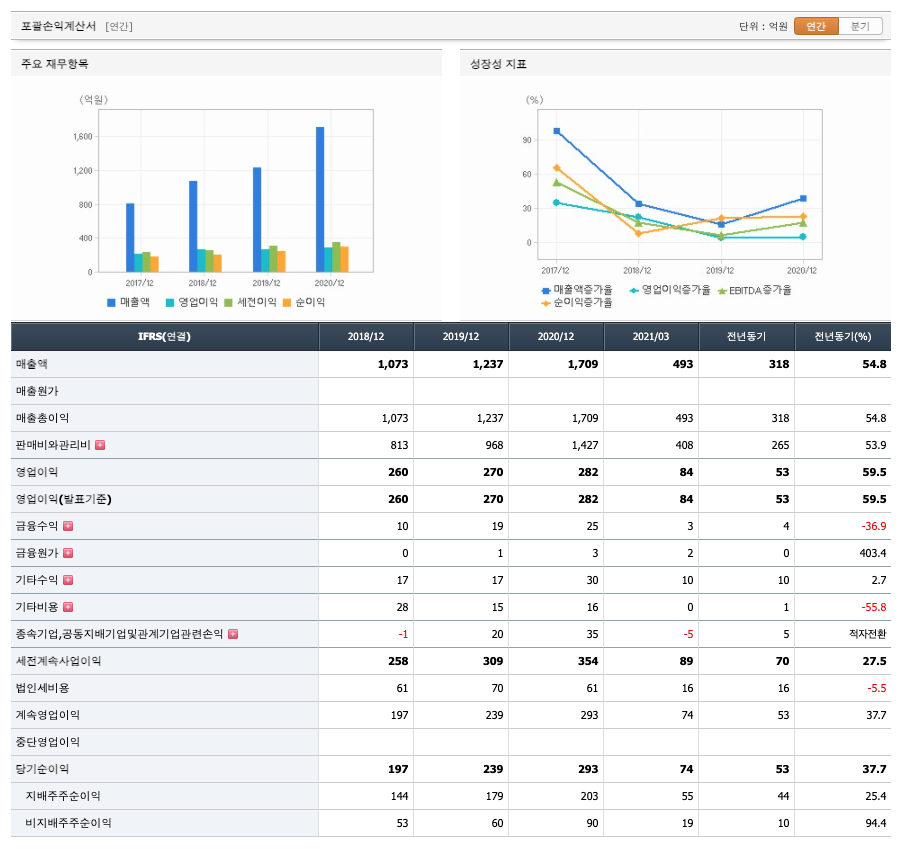Image resolution: width=900 pixels, height=849 pixels.
Task: Expand the 기타비용 row details
Action: tap(68, 607)
